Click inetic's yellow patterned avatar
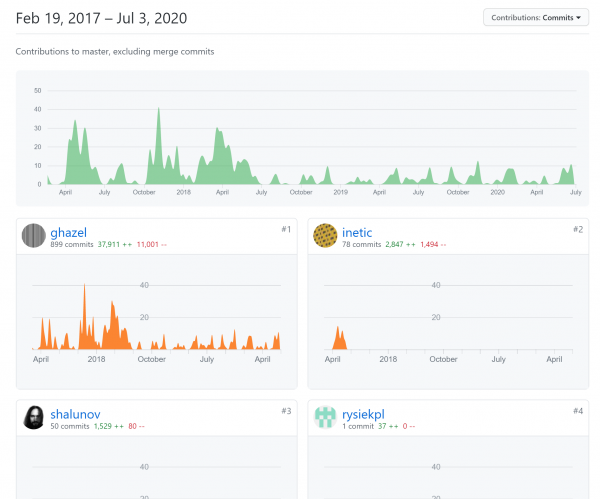Viewport: 600px width, 499px height. coord(325,235)
